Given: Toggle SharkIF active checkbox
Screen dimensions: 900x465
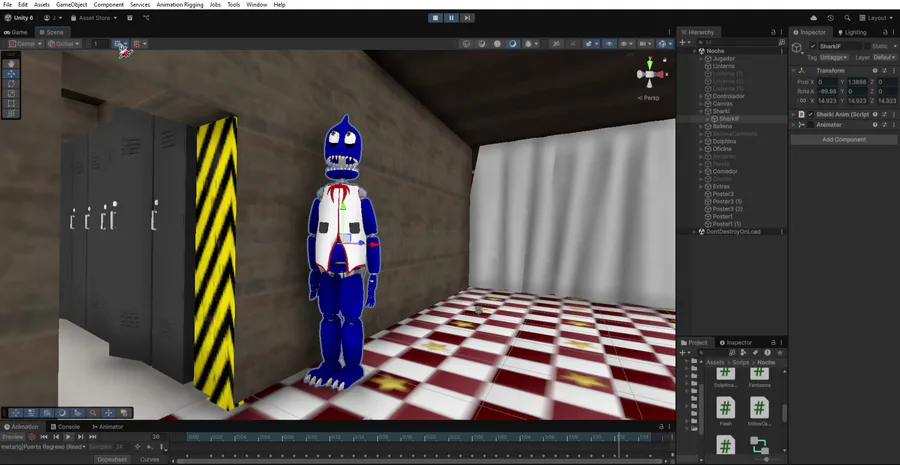Looking at the screenshot, I should [x=813, y=46].
